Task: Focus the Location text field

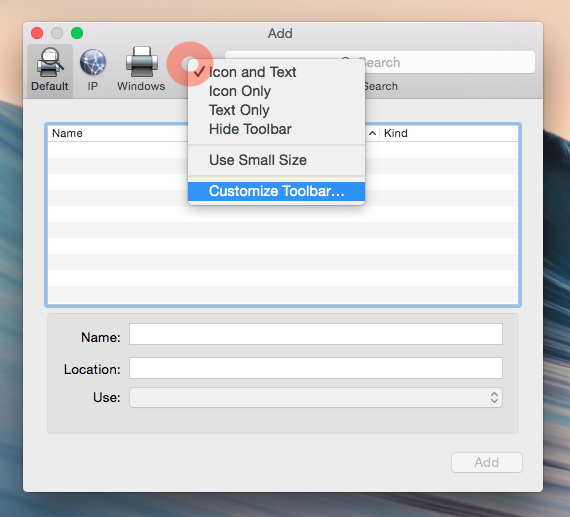Action: (316, 368)
